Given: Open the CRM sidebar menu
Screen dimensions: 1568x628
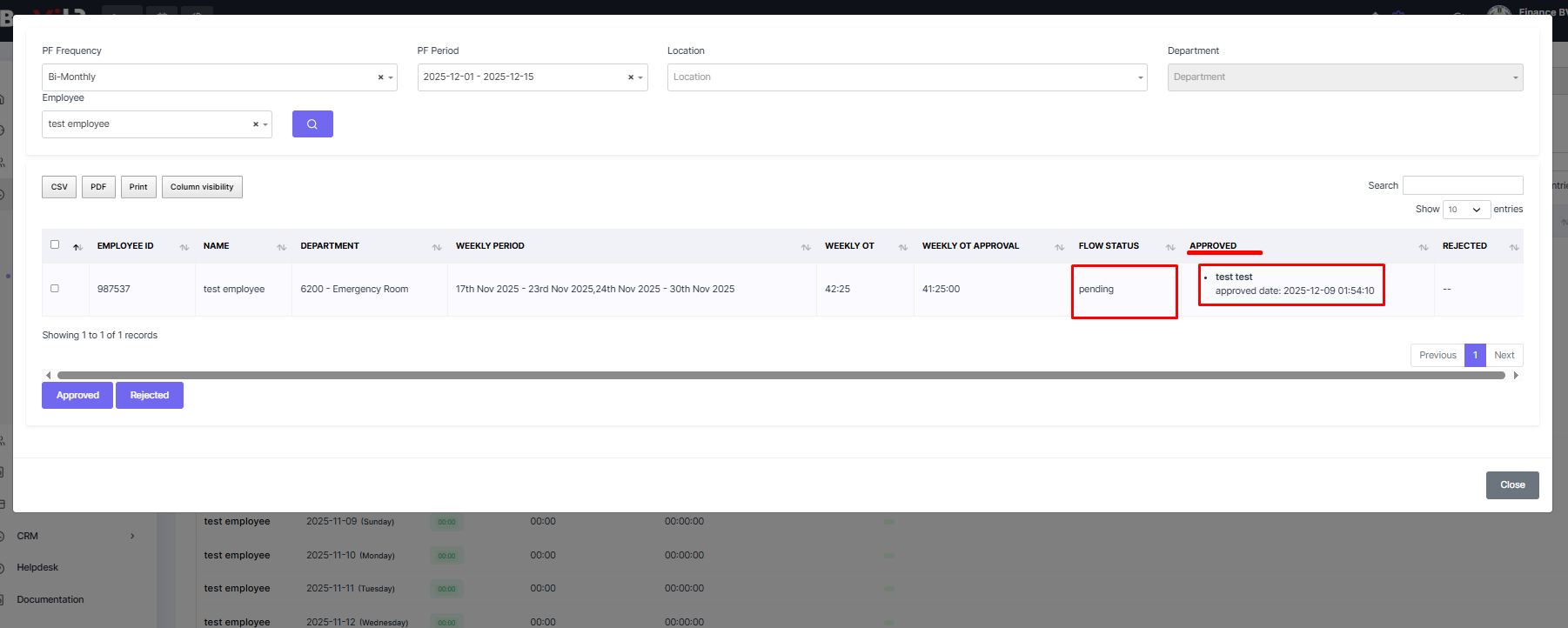Looking at the screenshot, I should point(74,536).
